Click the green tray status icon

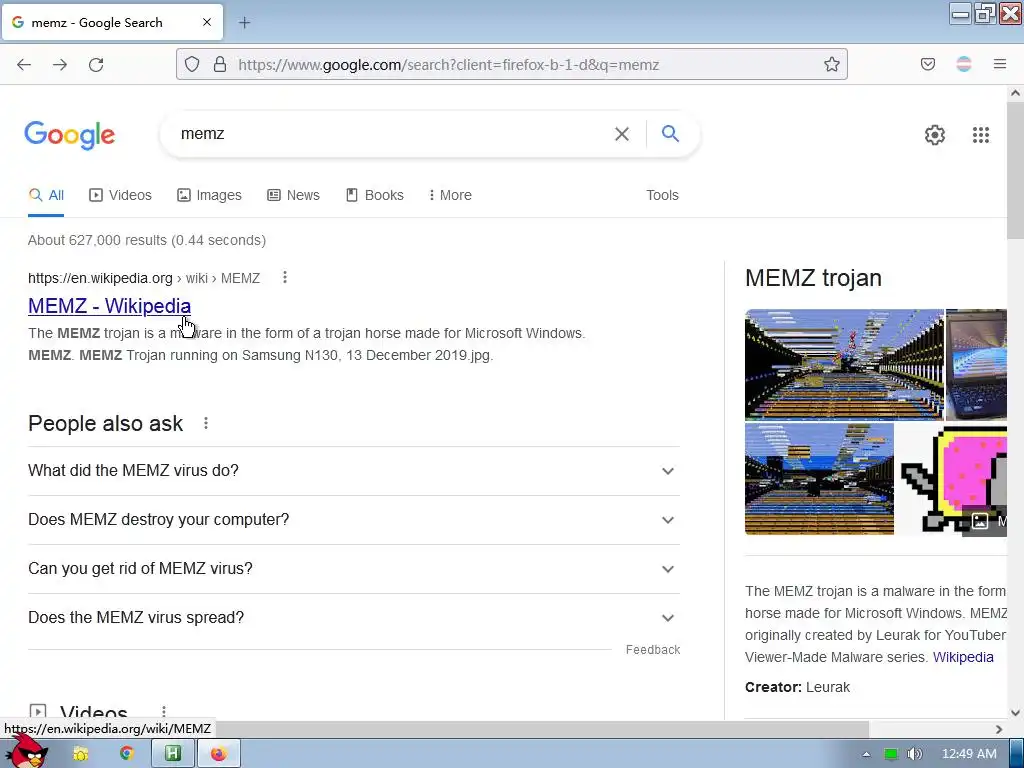891,754
